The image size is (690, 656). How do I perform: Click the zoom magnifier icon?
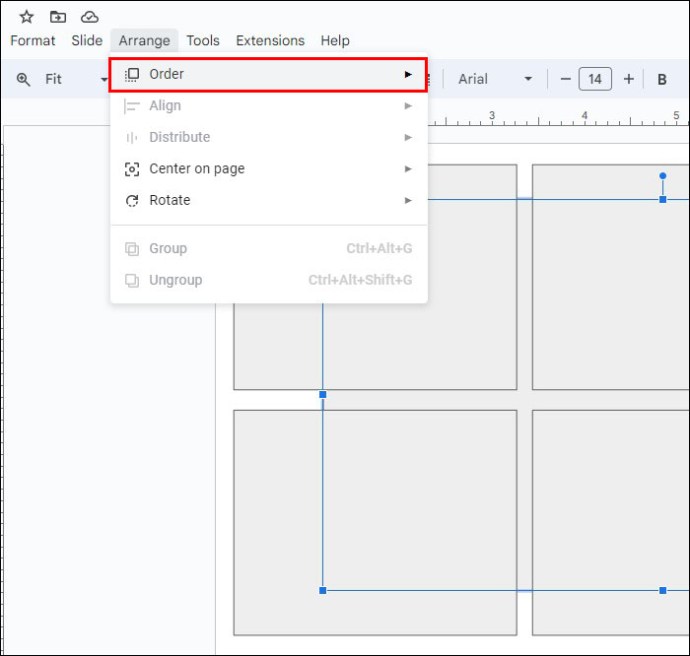23,80
